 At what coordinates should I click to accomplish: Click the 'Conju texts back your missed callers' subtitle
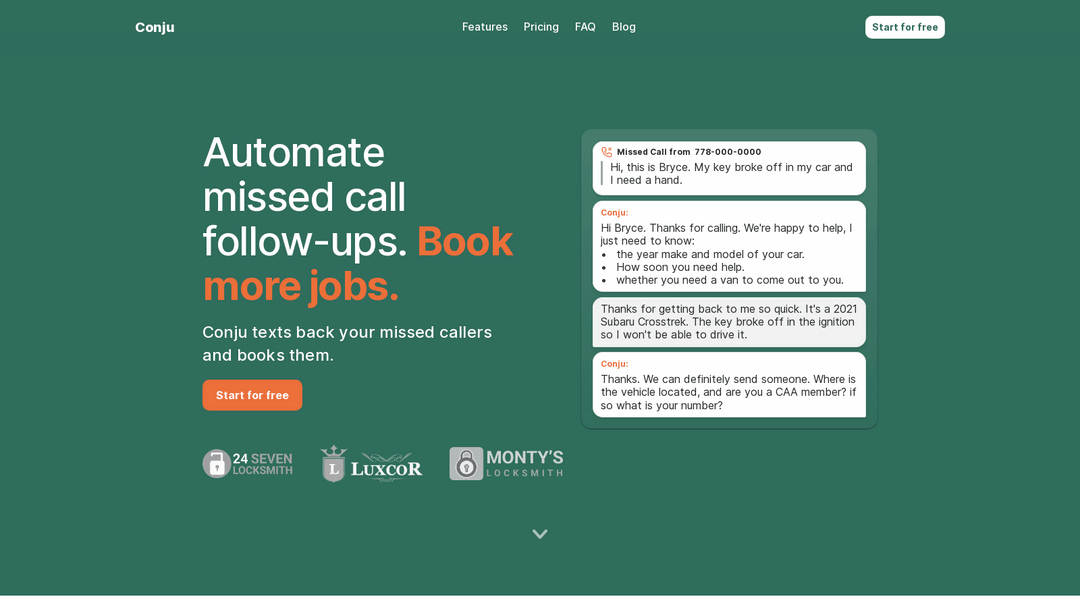(x=347, y=343)
